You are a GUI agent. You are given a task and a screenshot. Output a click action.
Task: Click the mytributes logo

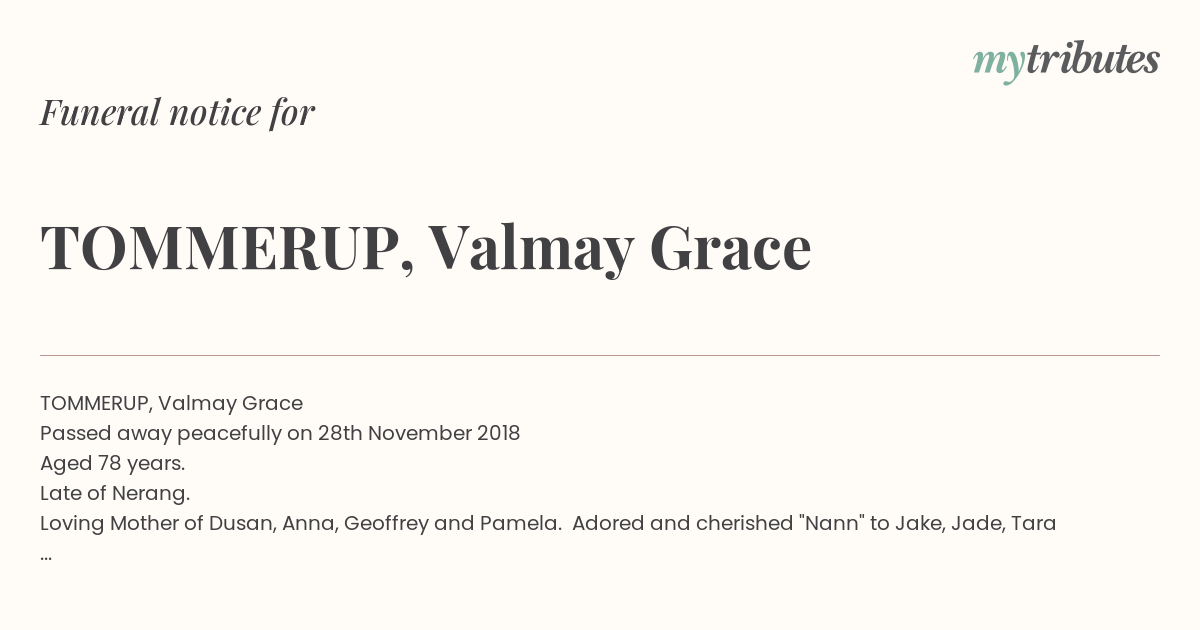[1066, 61]
